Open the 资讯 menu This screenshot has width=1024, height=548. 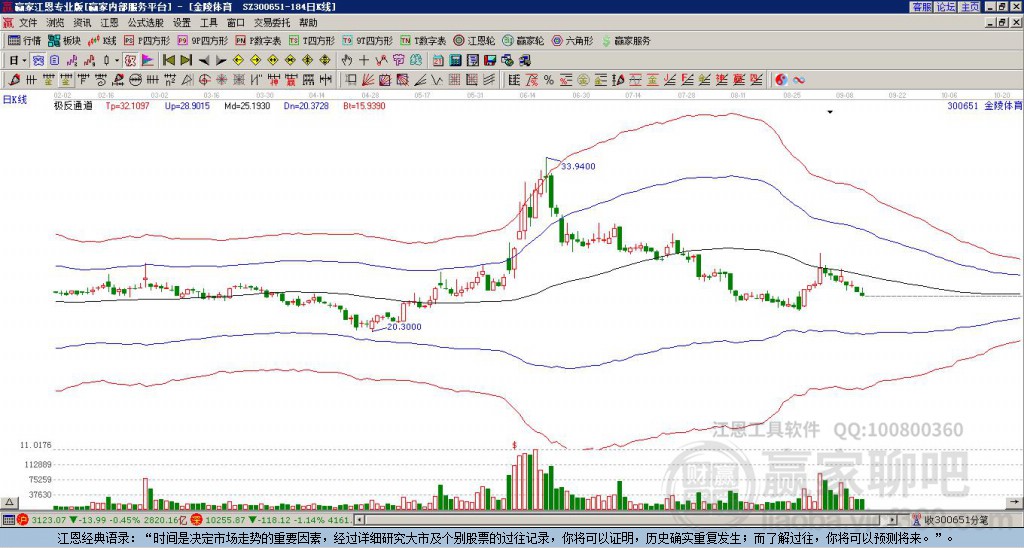coord(82,23)
